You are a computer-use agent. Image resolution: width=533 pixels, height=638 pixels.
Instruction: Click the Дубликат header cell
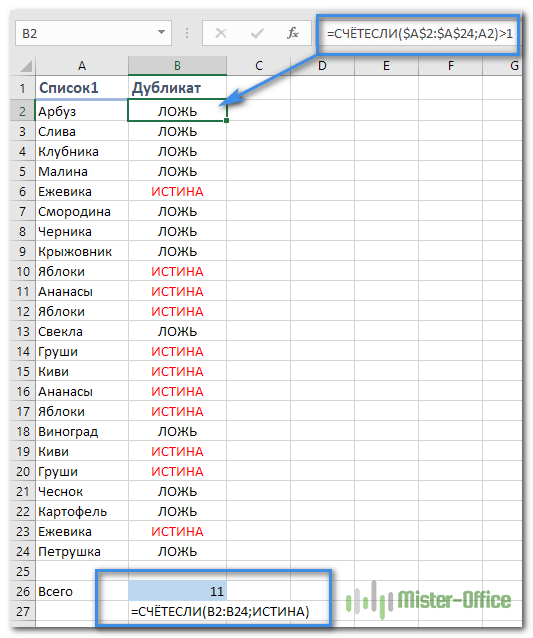[x=177, y=88]
